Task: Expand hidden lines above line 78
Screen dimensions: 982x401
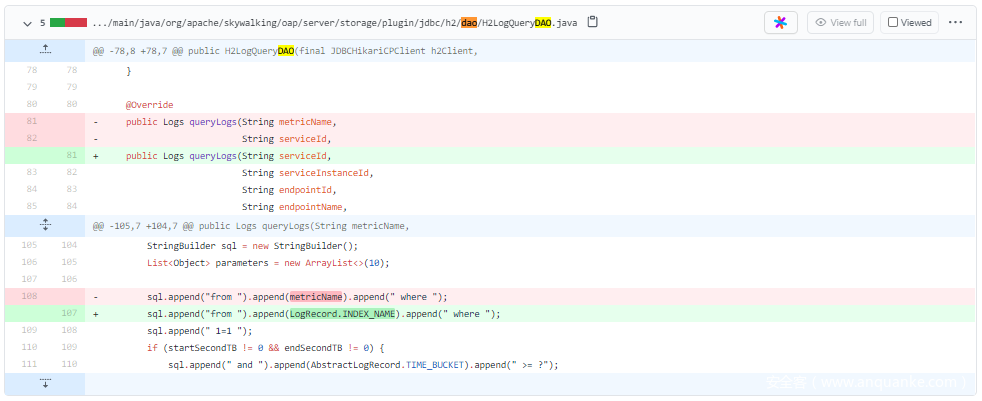Action: [45, 49]
